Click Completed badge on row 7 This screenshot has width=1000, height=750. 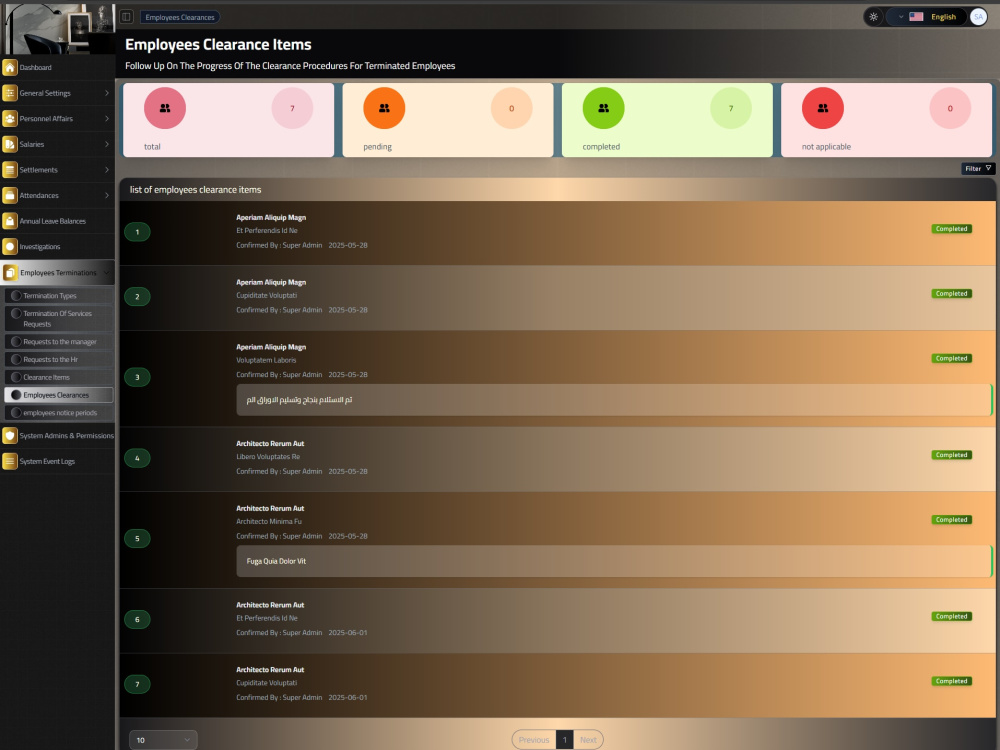952,681
